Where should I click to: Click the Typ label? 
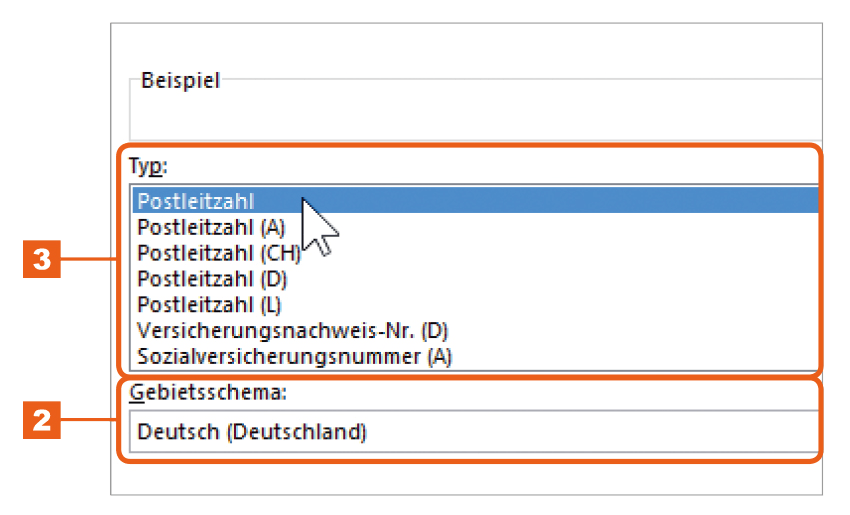point(148,166)
